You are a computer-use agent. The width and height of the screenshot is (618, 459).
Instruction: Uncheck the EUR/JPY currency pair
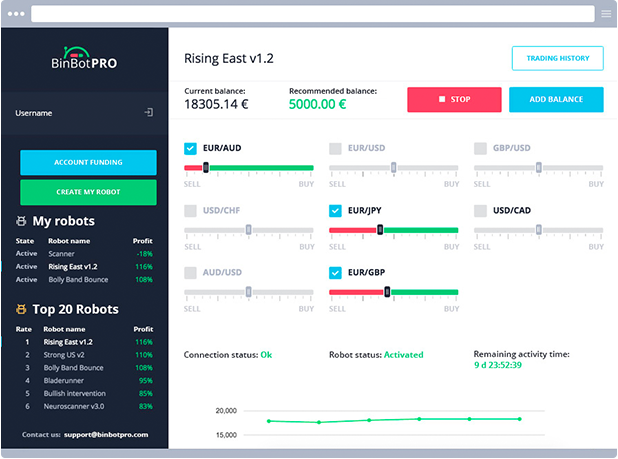(335, 211)
